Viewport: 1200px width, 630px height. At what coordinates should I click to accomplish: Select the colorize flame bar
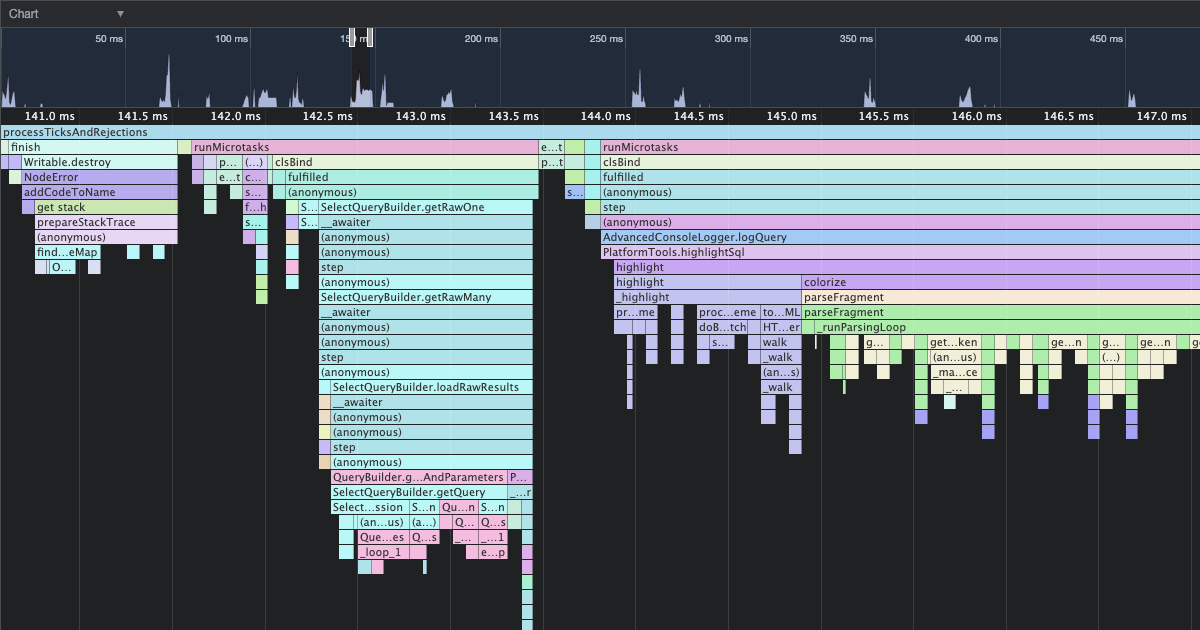[1000, 282]
